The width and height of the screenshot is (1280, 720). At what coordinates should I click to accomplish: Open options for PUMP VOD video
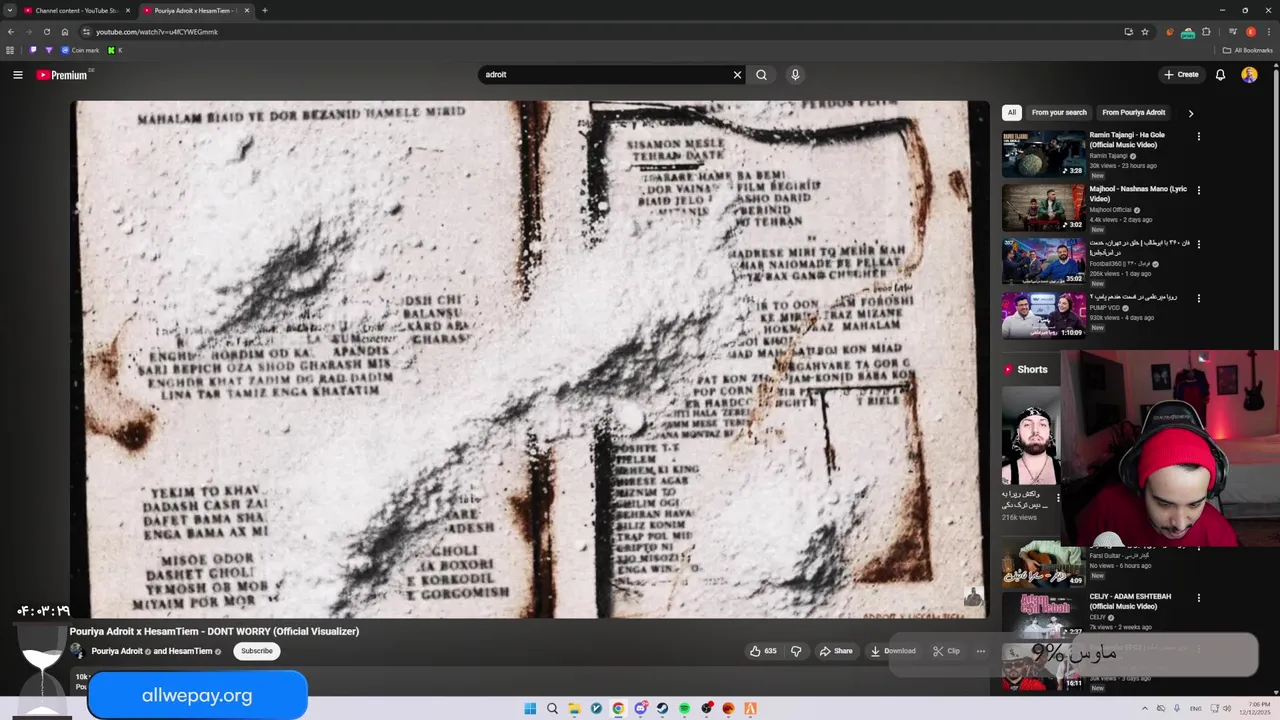pos(1199,298)
